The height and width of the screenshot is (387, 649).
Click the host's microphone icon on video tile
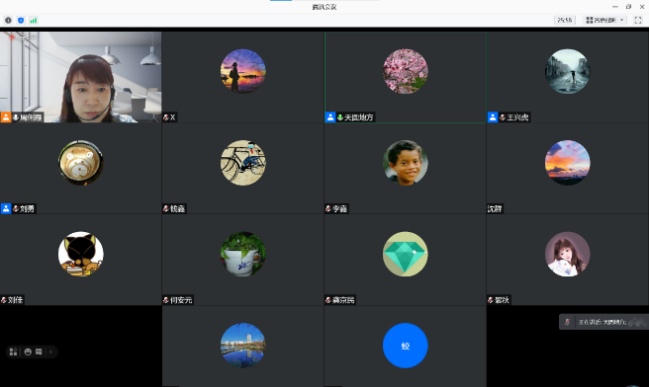click(16, 117)
